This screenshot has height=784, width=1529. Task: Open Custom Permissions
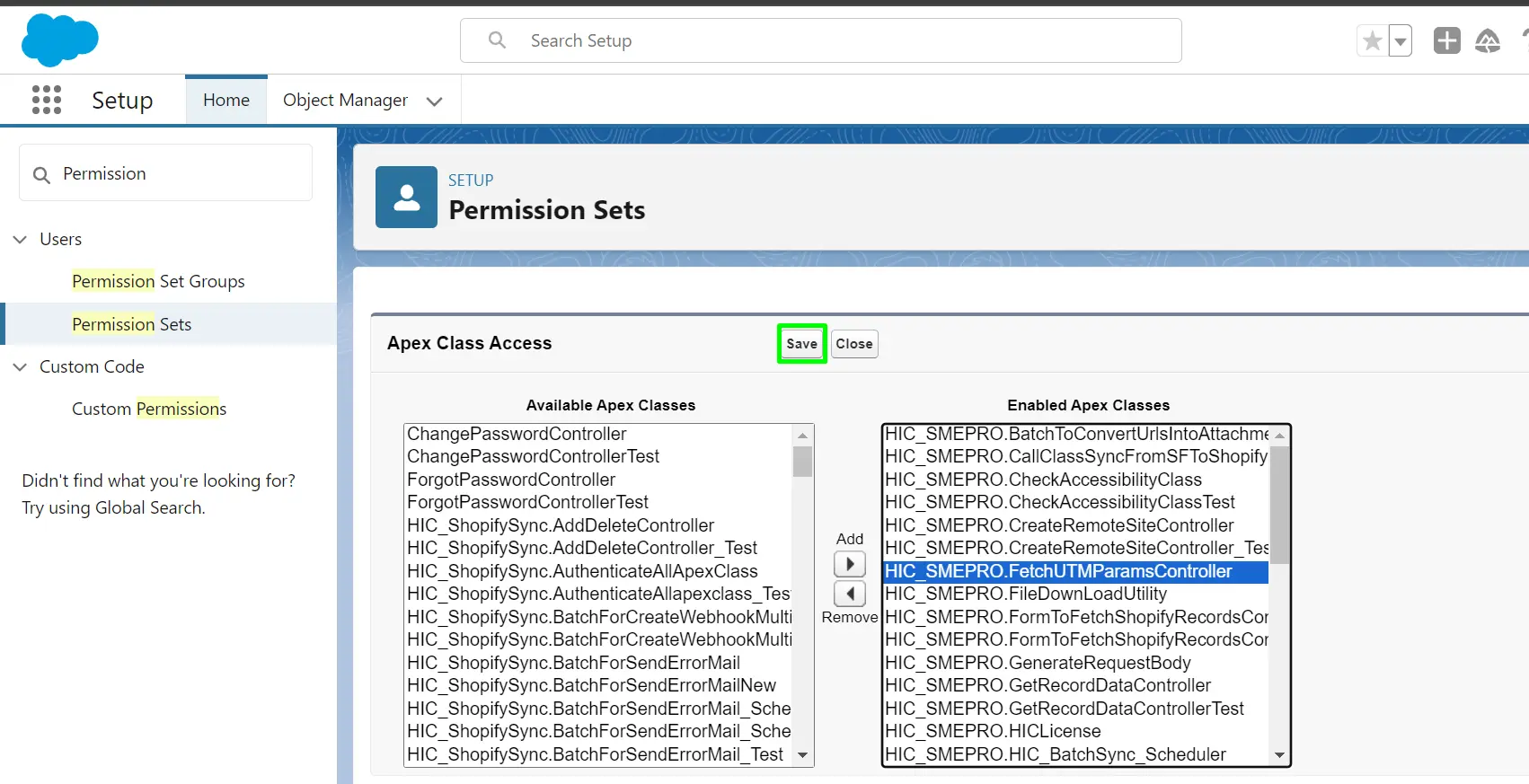pyautogui.click(x=149, y=409)
